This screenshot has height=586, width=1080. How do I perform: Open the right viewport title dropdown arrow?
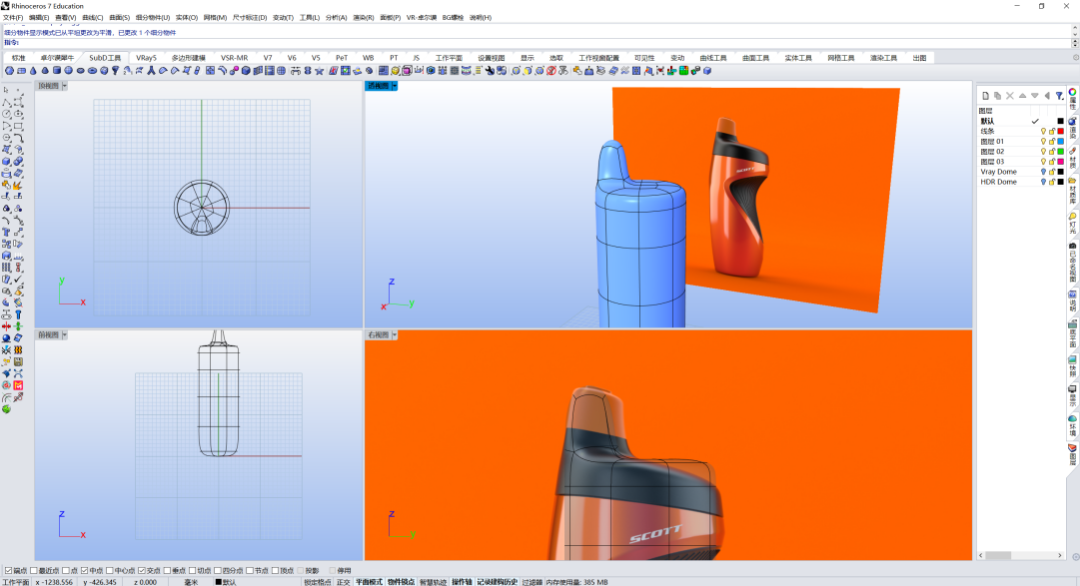[x=395, y=335]
